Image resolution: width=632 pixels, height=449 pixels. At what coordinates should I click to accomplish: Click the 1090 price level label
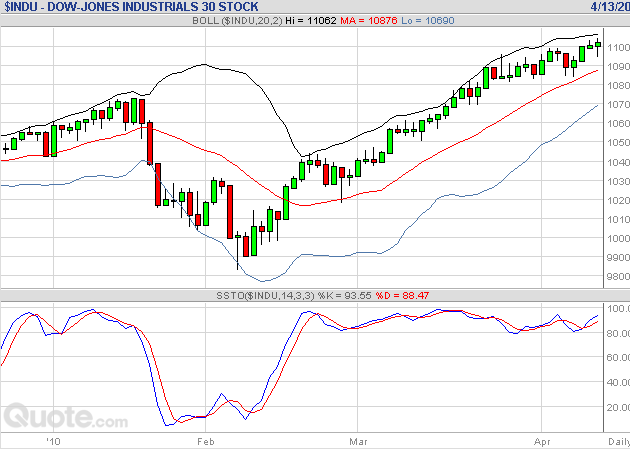pos(618,66)
